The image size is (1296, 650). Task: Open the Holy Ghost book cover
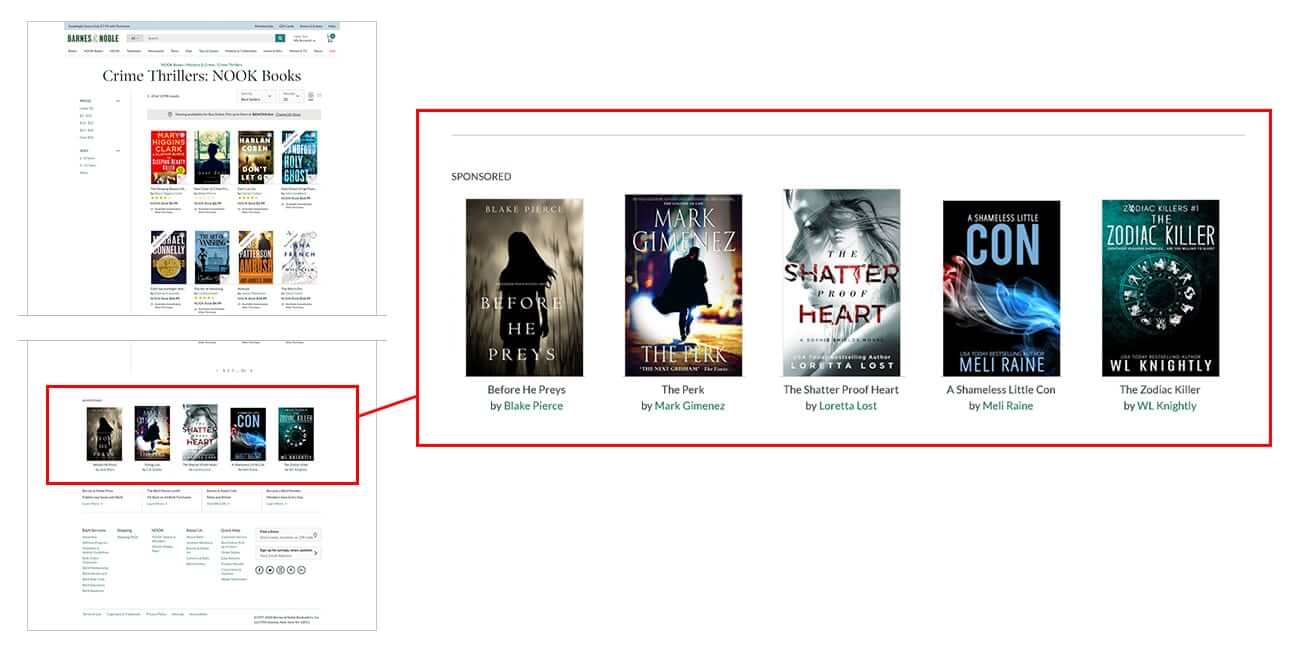click(300, 157)
